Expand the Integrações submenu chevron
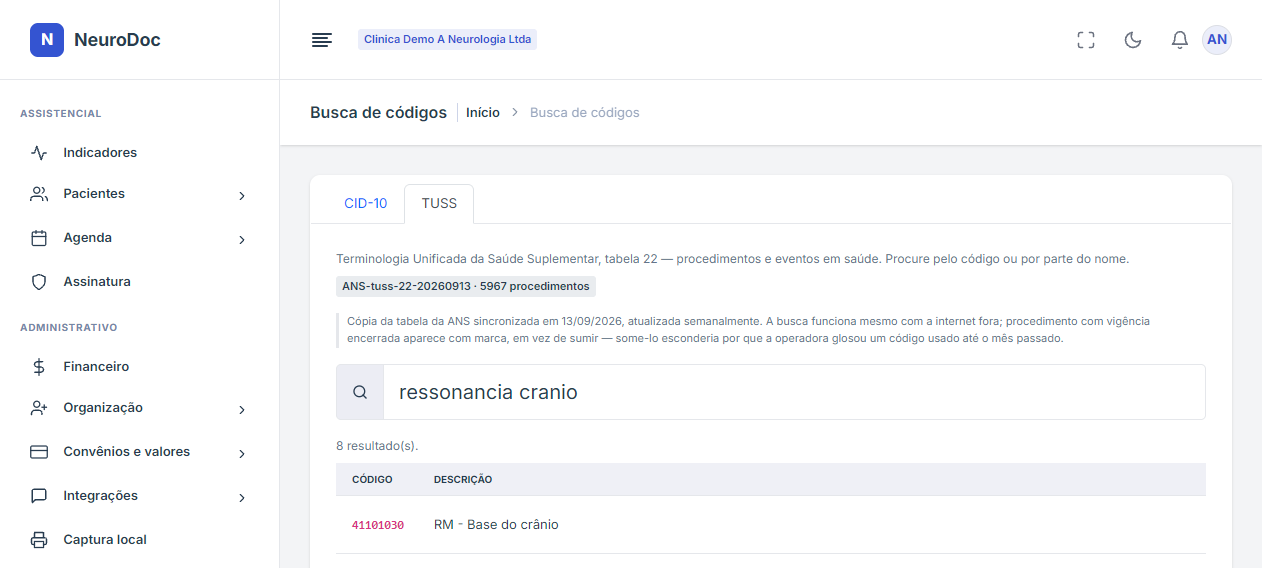Screen dimensions: 1262x568 [x=242, y=498]
